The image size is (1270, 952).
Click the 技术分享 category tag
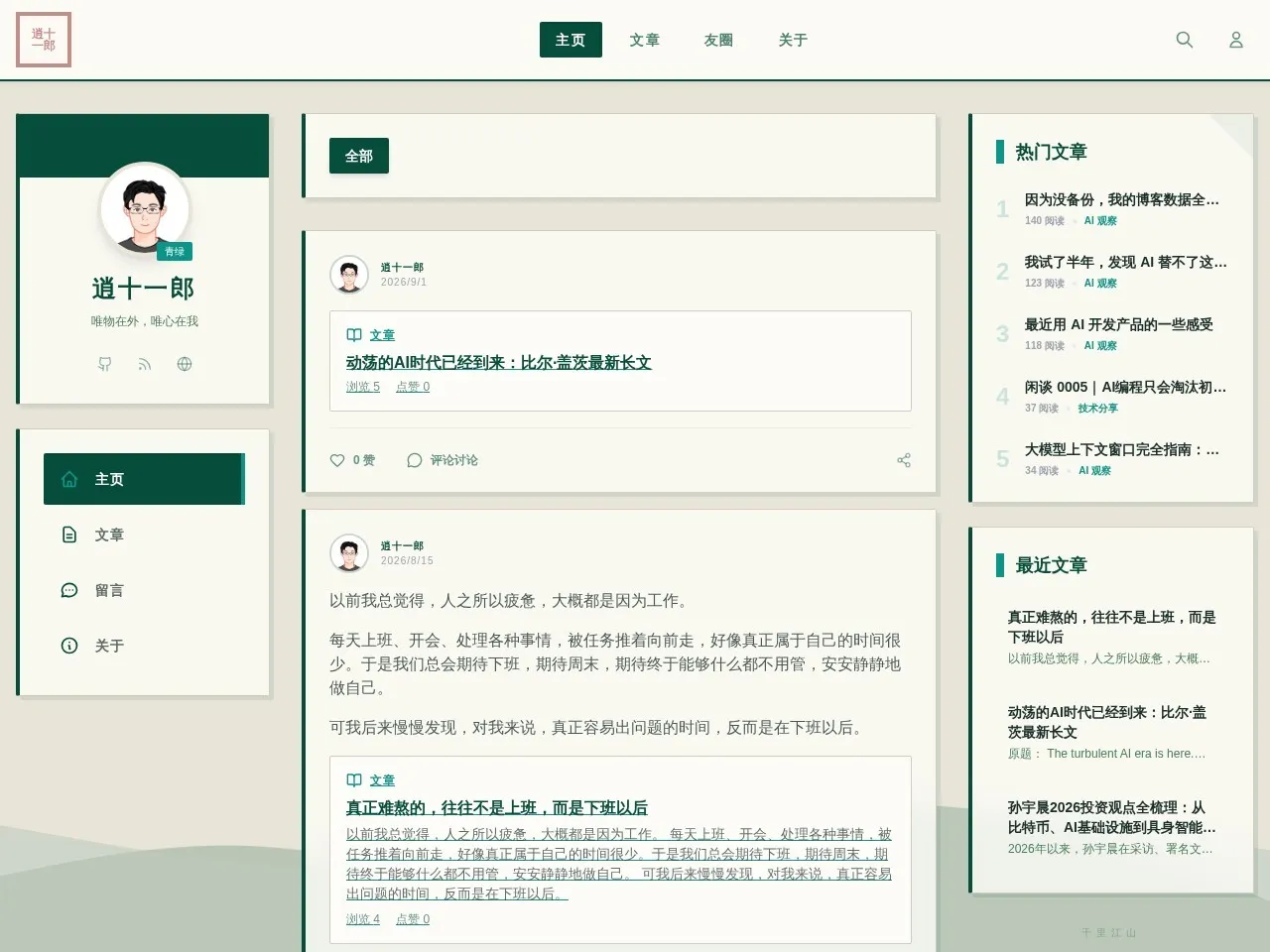[1098, 409]
